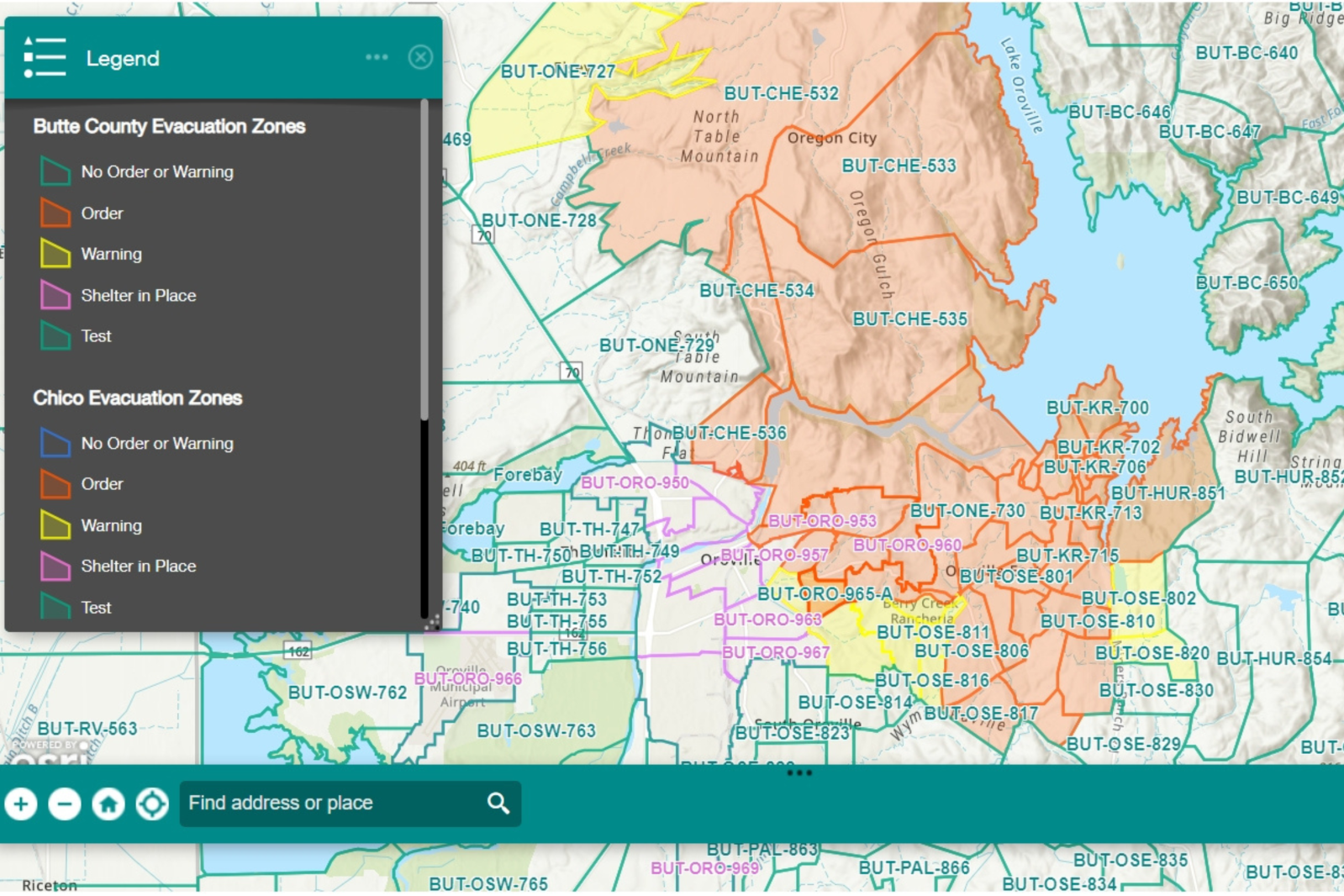Click the BUT-OSW-762 zone label on map
1344x896 pixels.
[x=347, y=693]
